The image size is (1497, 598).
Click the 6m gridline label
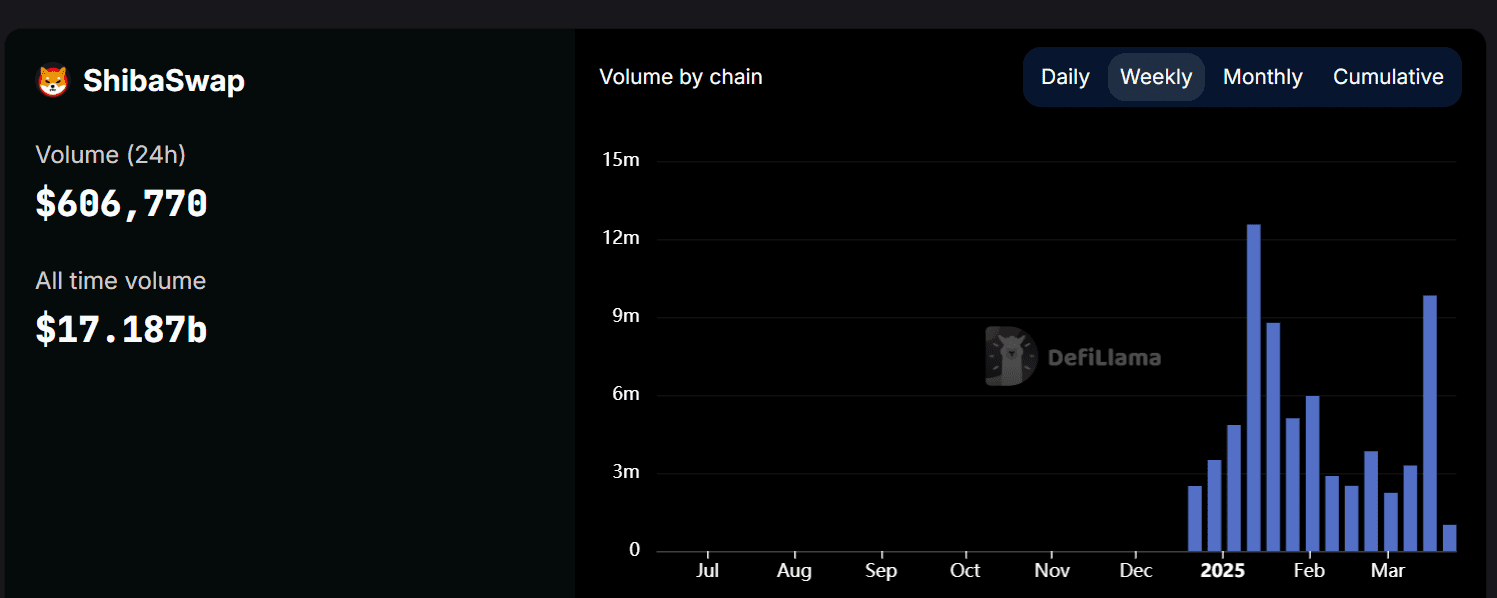(628, 393)
